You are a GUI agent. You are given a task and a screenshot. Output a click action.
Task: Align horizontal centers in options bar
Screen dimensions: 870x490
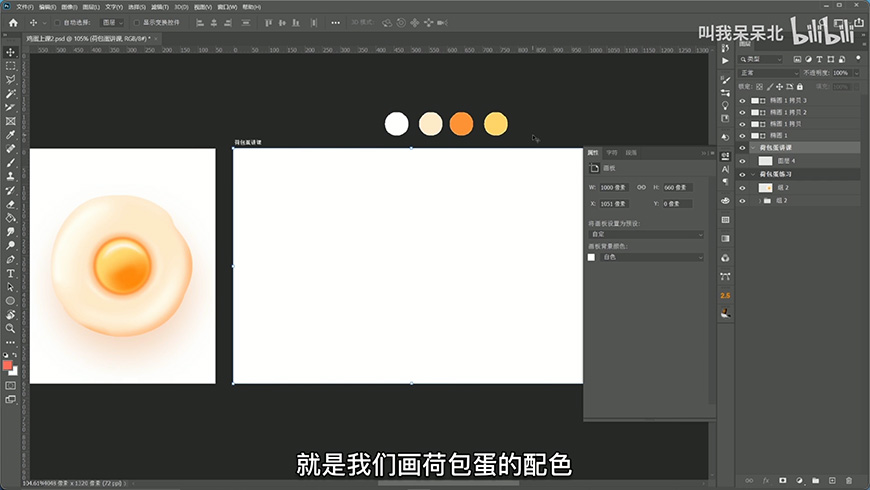point(214,23)
